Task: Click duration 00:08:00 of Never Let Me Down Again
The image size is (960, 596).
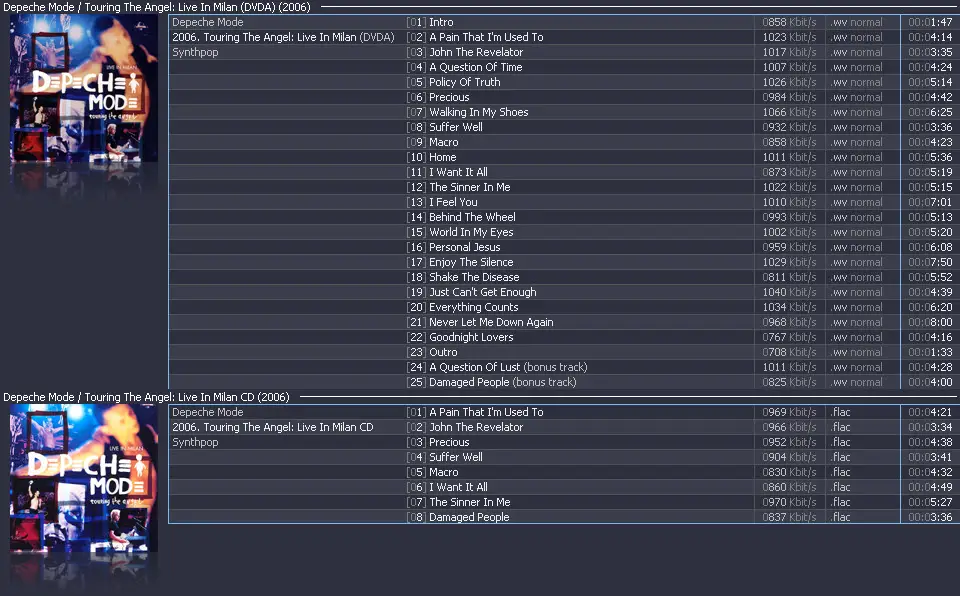Action: click(930, 322)
